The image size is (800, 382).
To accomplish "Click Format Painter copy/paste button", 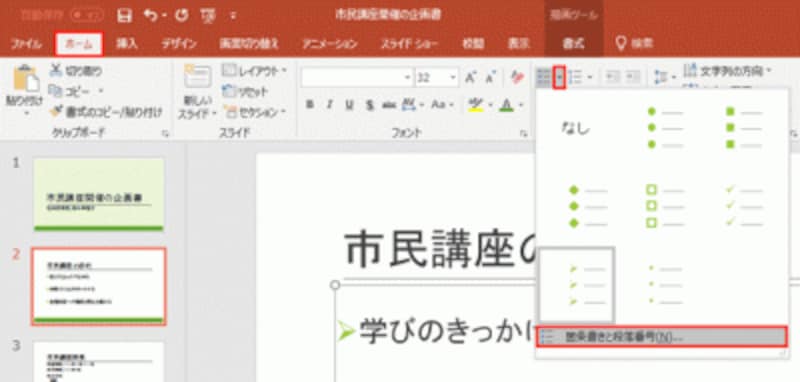I will [106, 111].
